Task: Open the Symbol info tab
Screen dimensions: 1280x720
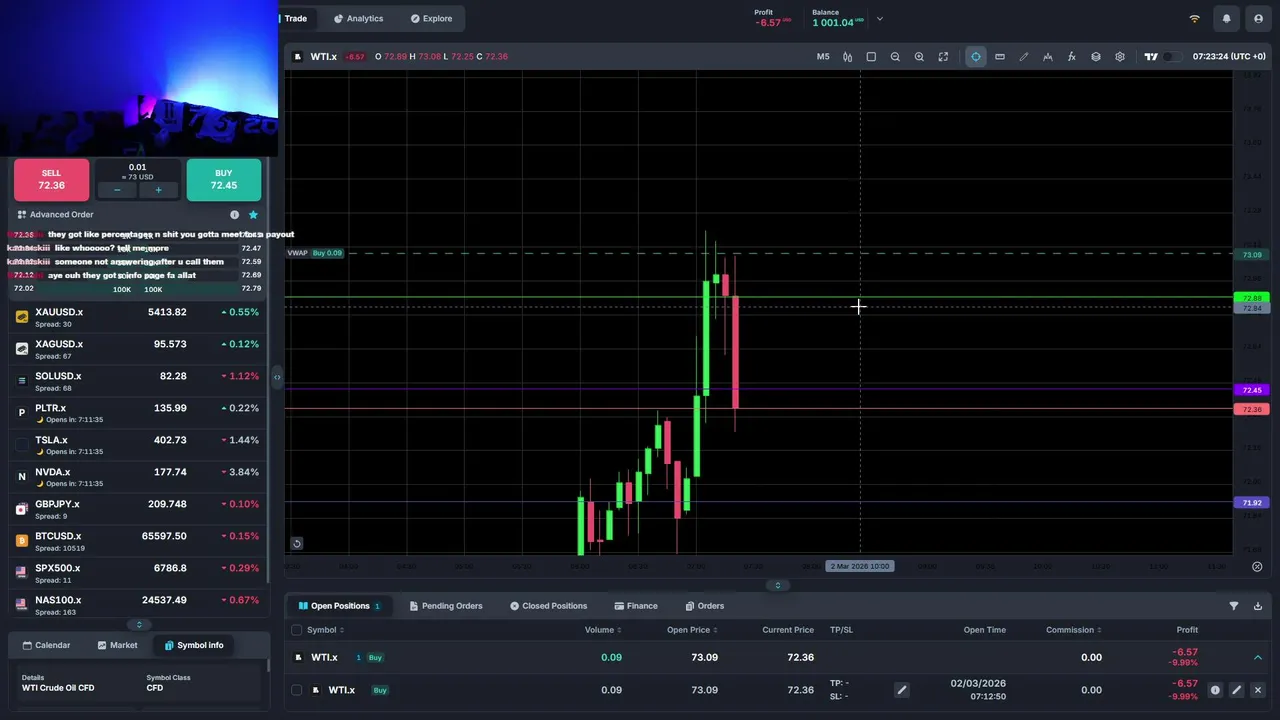Action: 194,645
